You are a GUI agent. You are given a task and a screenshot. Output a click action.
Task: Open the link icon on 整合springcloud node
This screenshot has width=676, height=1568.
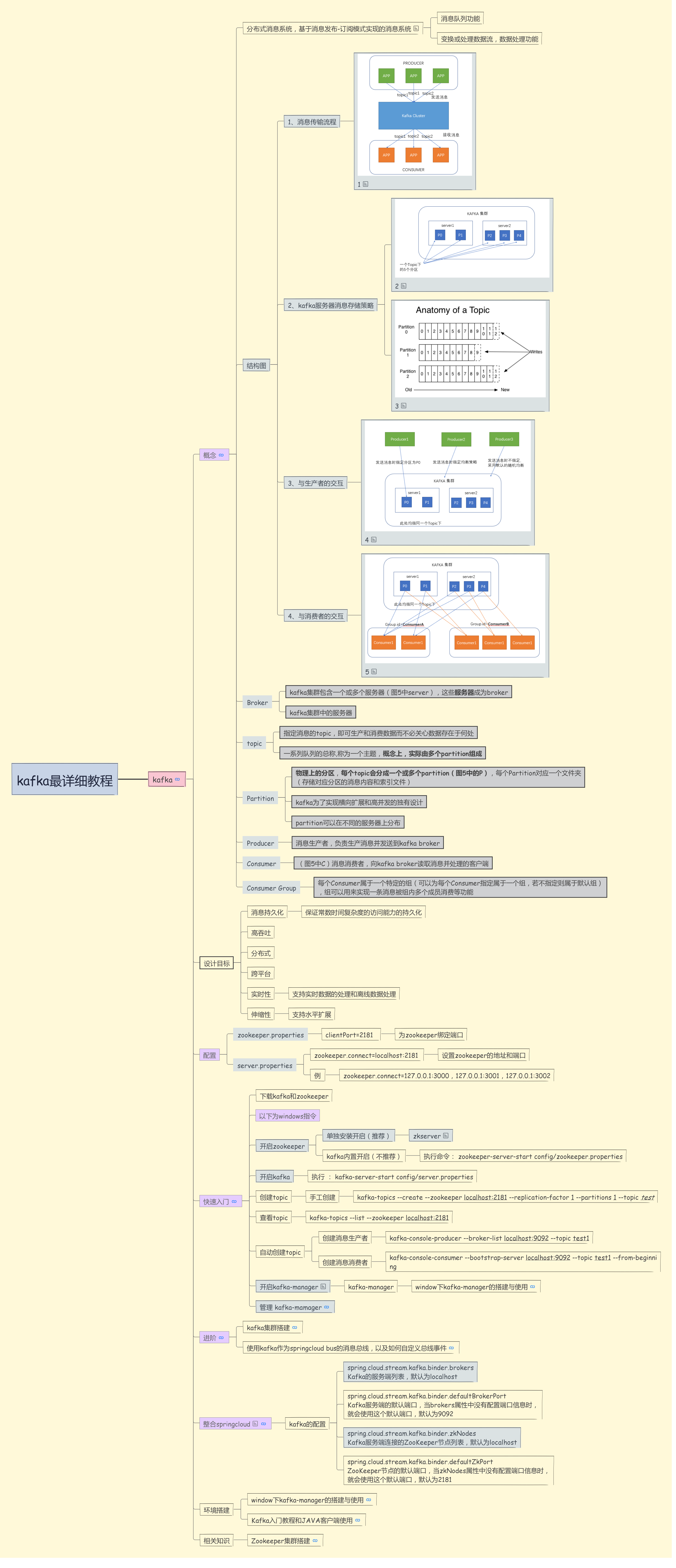[x=265, y=1432]
